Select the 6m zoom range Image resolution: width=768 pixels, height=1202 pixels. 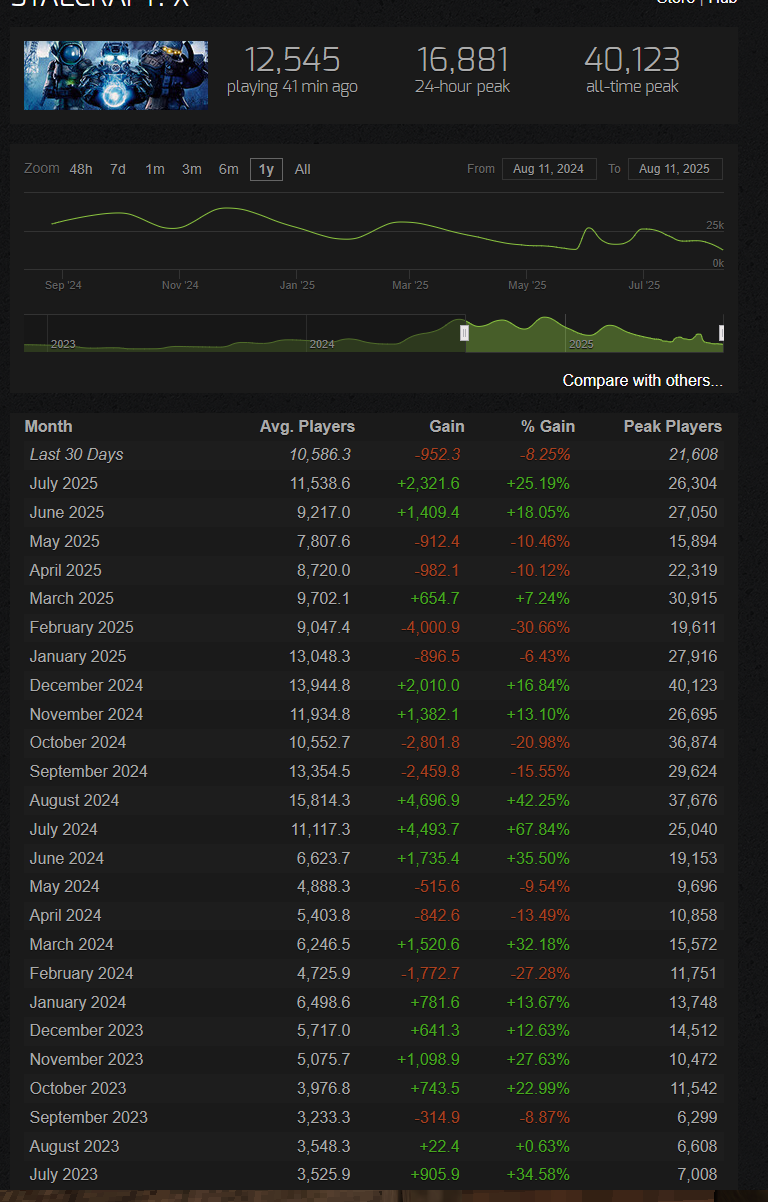point(229,169)
